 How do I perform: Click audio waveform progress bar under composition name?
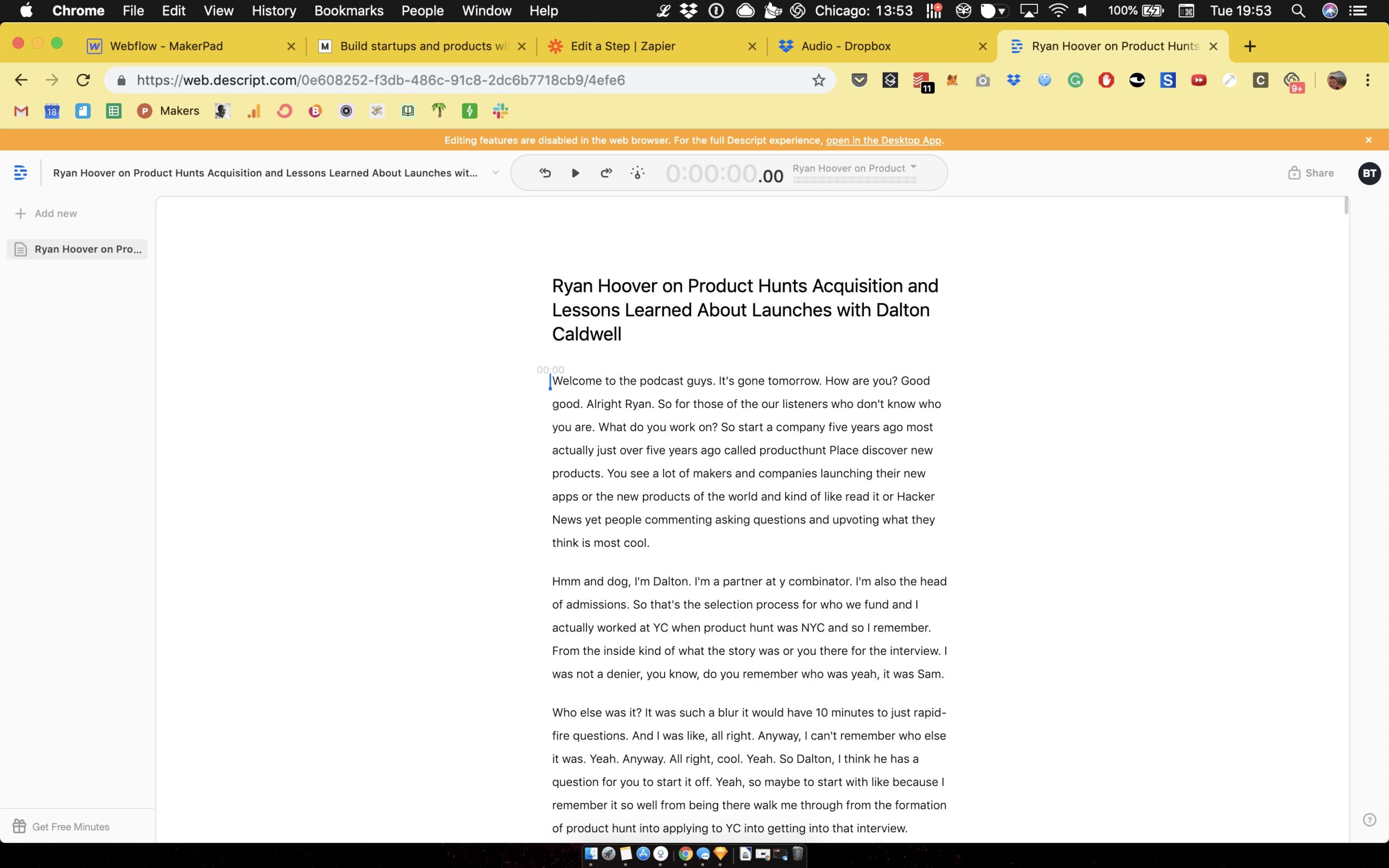point(854,180)
